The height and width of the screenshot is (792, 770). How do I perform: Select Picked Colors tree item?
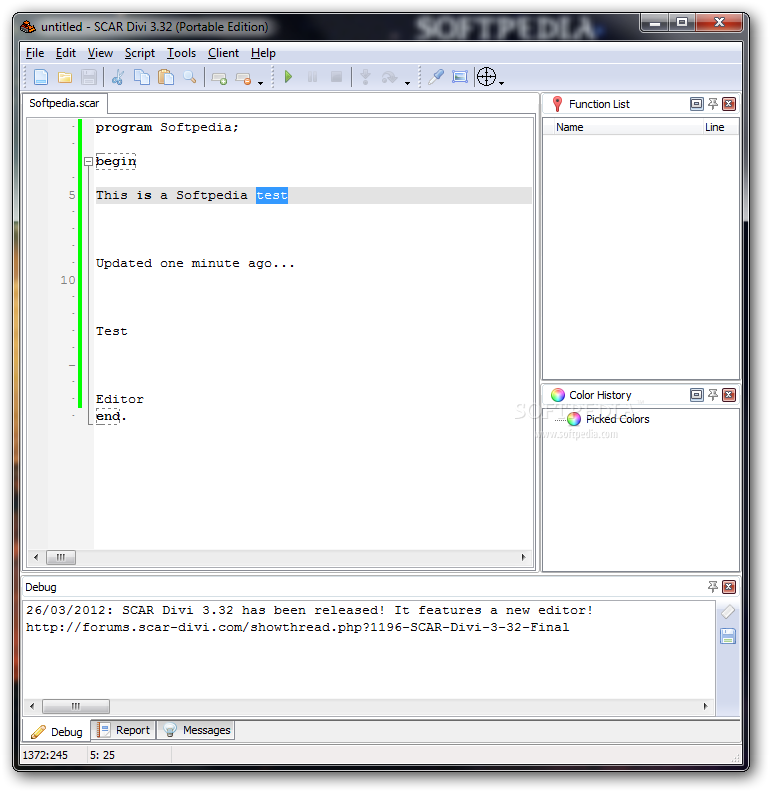click(x=617, y=419)
